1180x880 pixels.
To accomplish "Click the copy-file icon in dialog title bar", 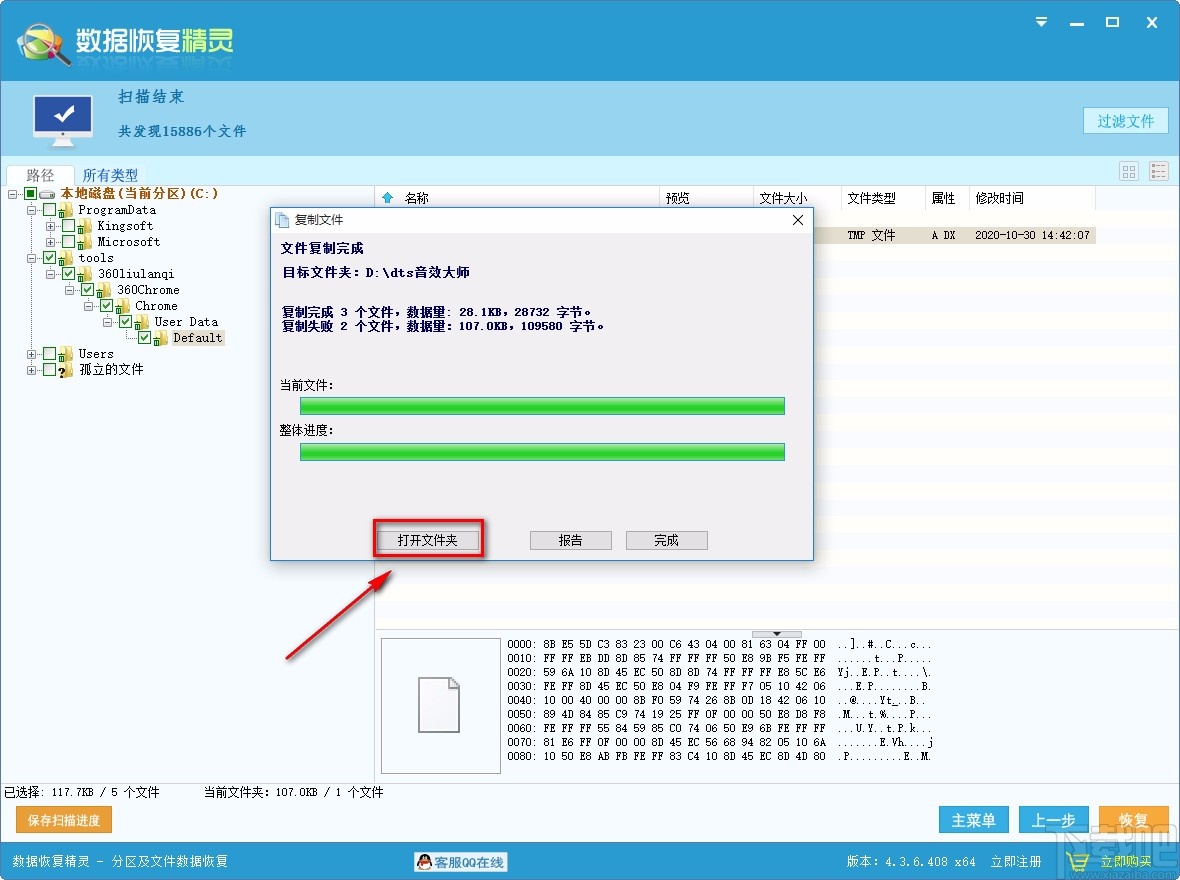I will (283, 220).
